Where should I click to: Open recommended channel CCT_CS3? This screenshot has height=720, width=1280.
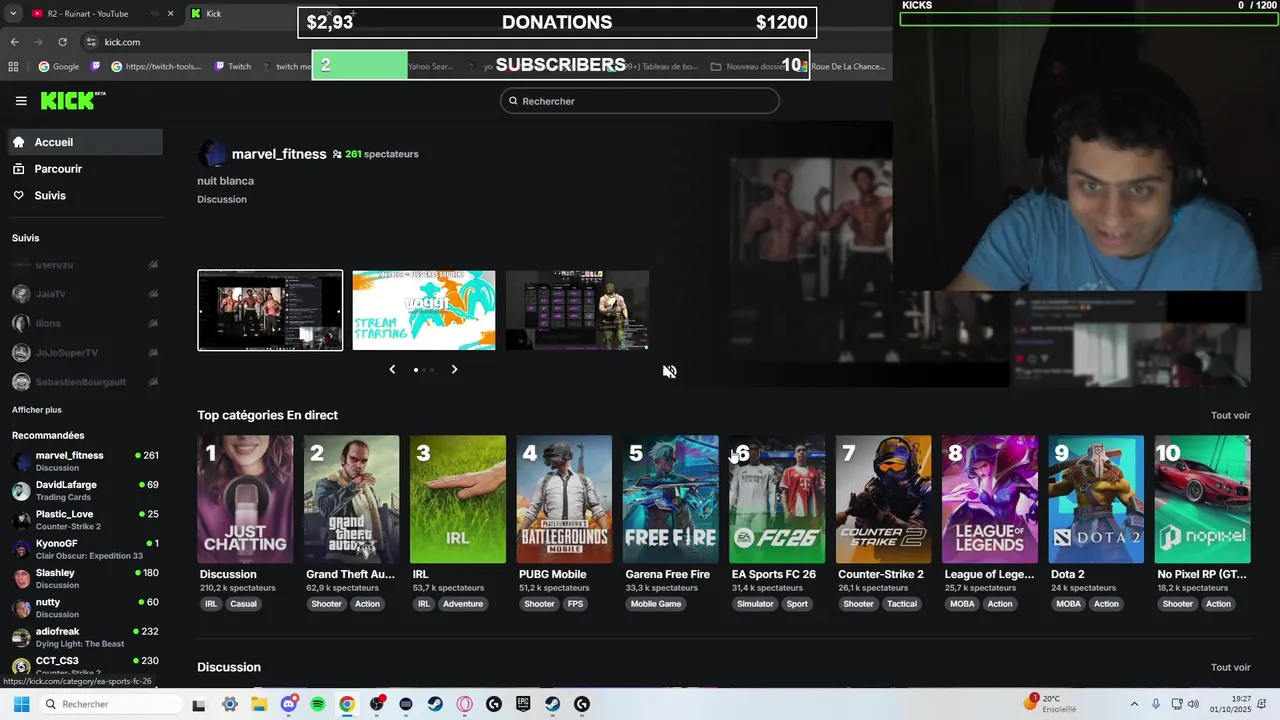[x=85, y=665]
